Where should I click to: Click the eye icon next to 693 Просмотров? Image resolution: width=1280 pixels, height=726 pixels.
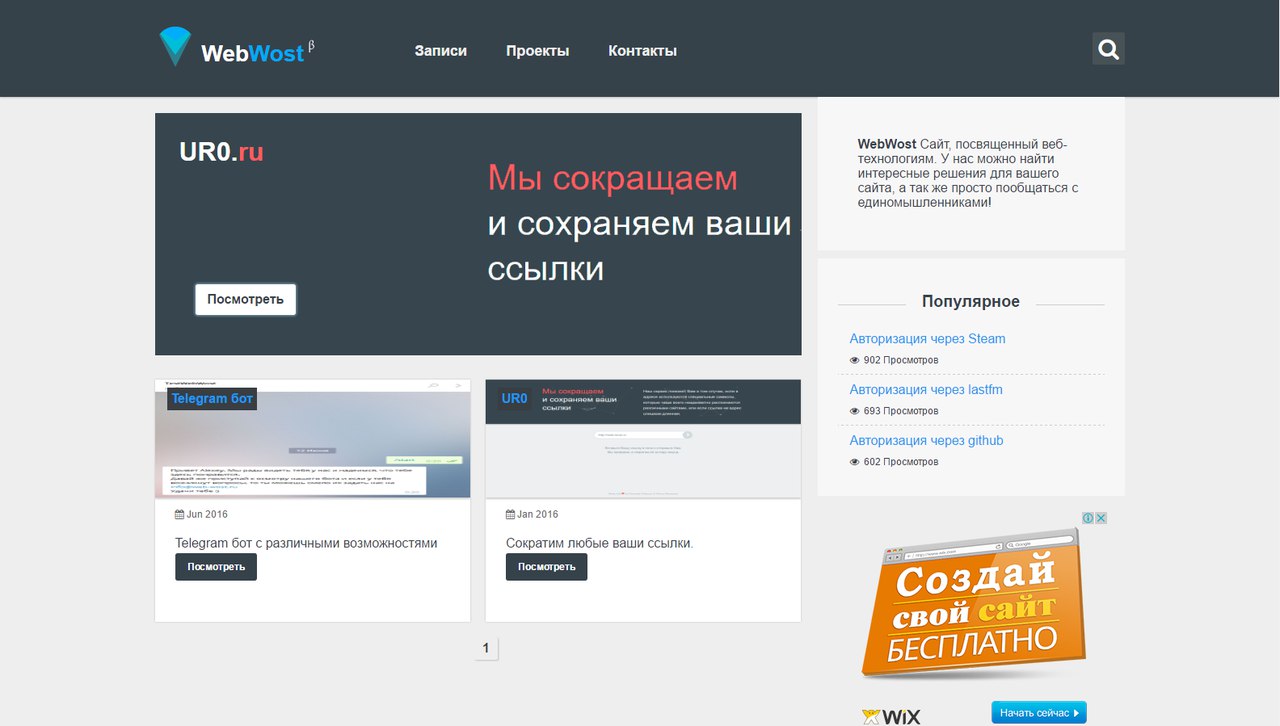tap(854, 411)
